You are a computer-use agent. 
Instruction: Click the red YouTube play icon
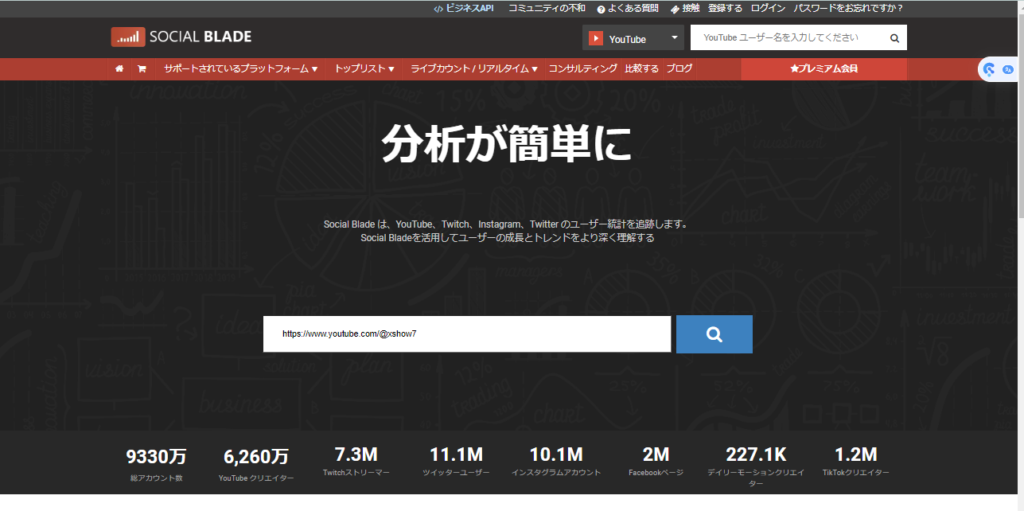click(596, 39)
